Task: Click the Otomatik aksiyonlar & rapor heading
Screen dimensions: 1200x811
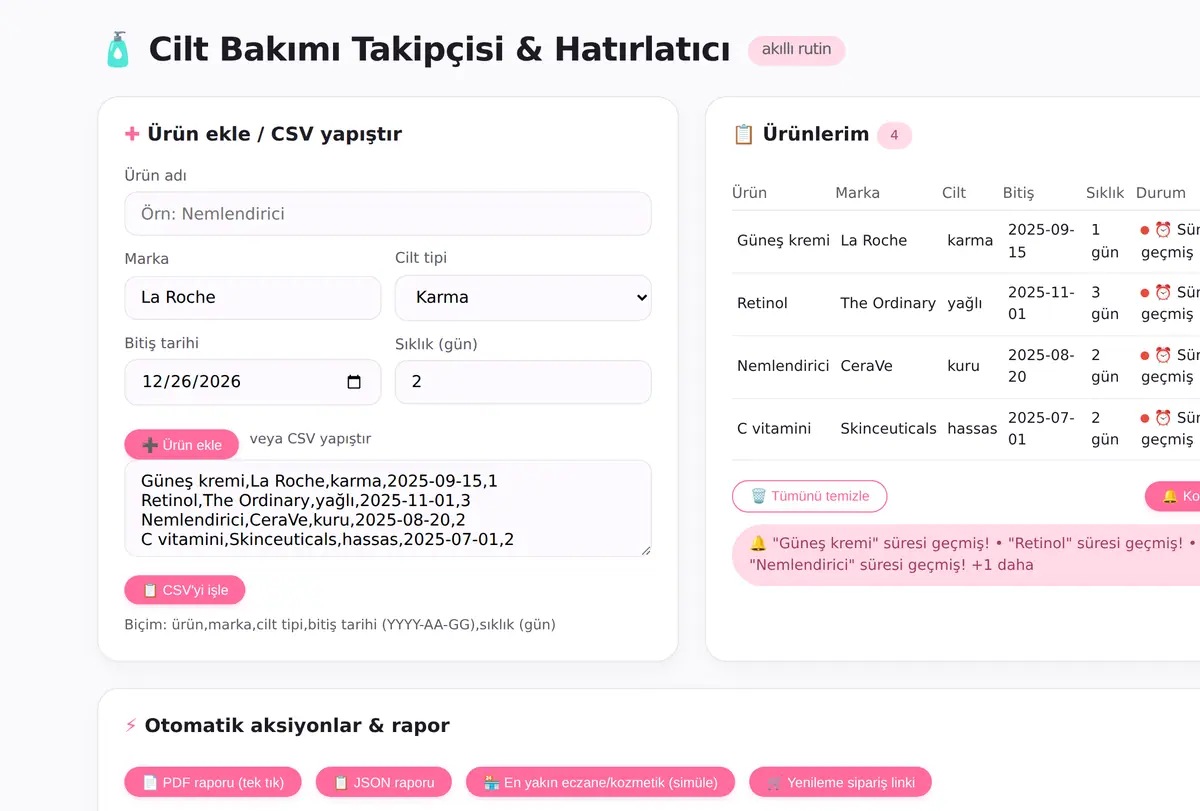Action: pyautogui.click(x=297, y=726)
